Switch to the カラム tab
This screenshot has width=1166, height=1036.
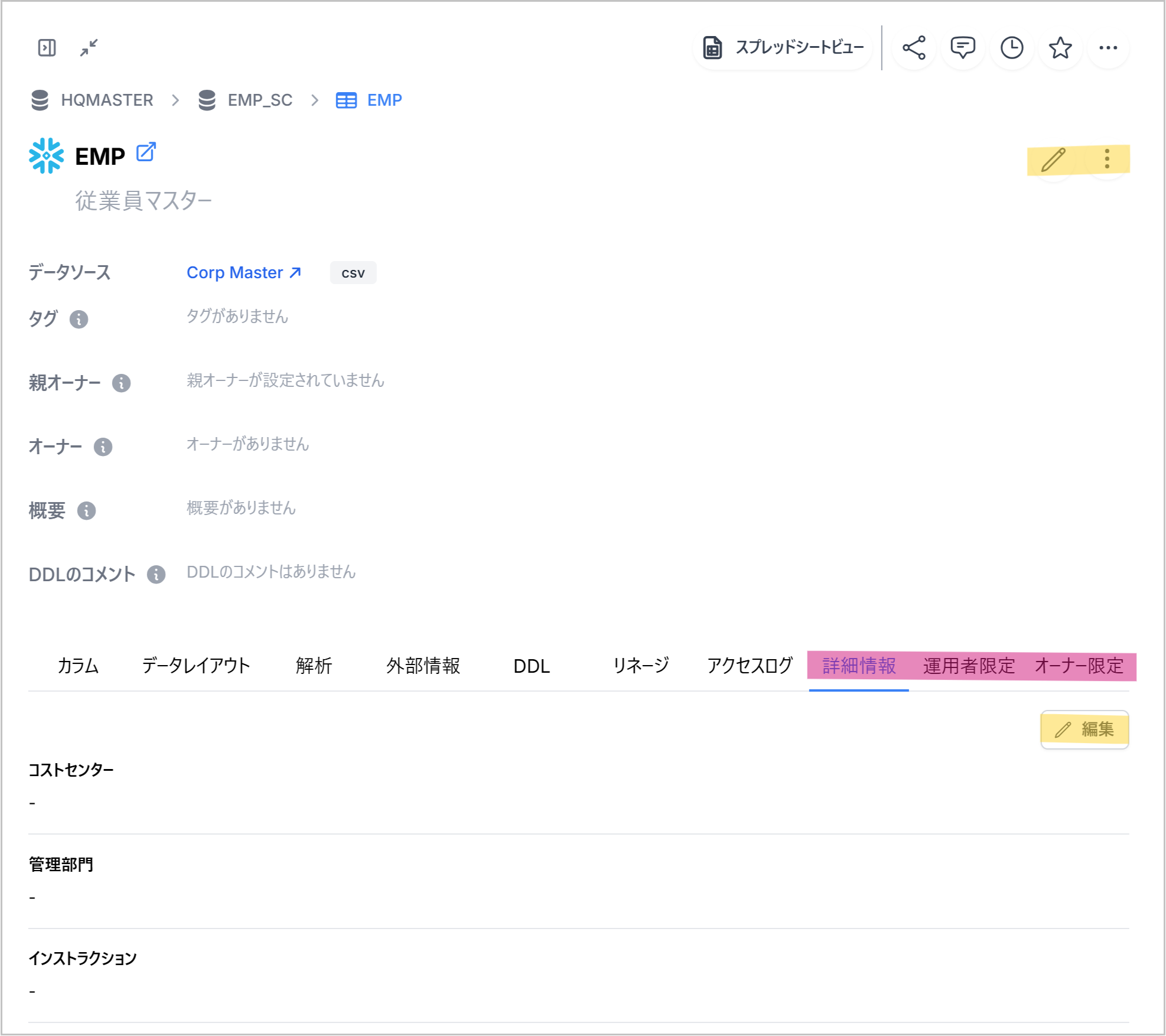[x=78, y=666]
